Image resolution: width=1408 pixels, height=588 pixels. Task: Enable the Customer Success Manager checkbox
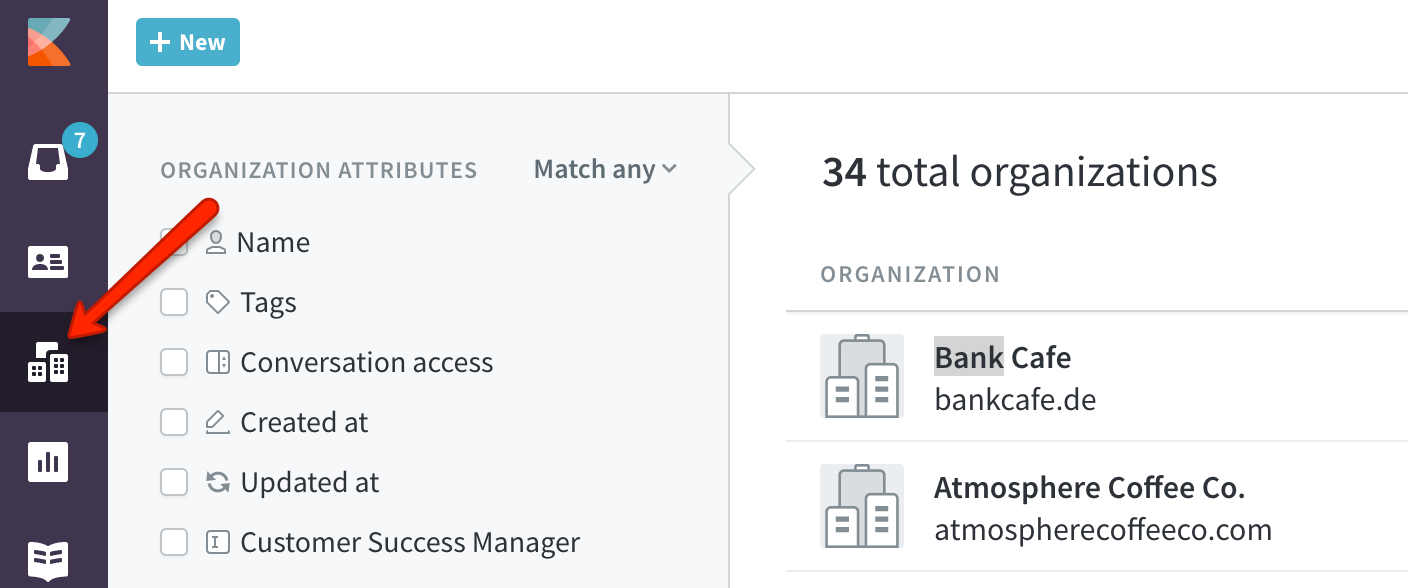(x=174, y=543)
